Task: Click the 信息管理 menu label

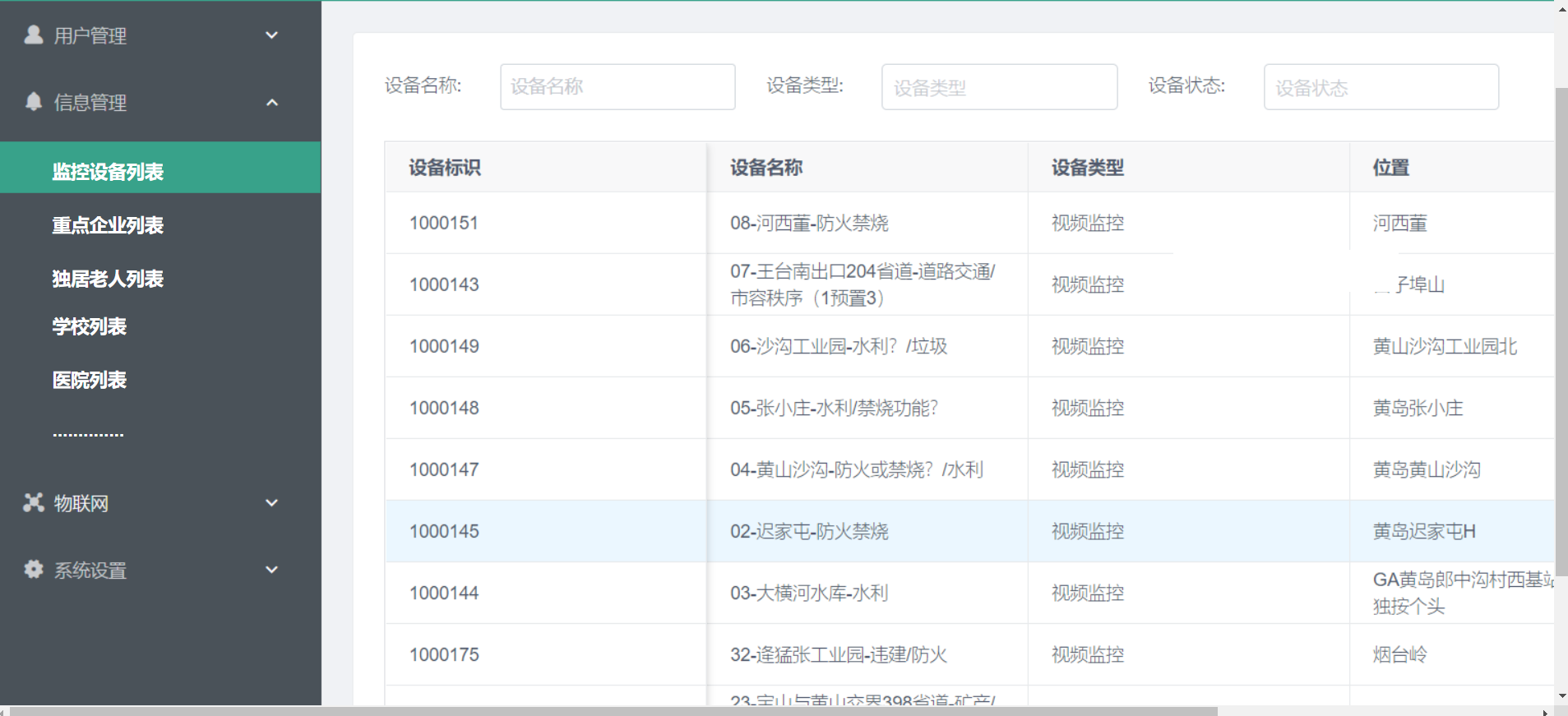Action: click(x=90, y=103)
